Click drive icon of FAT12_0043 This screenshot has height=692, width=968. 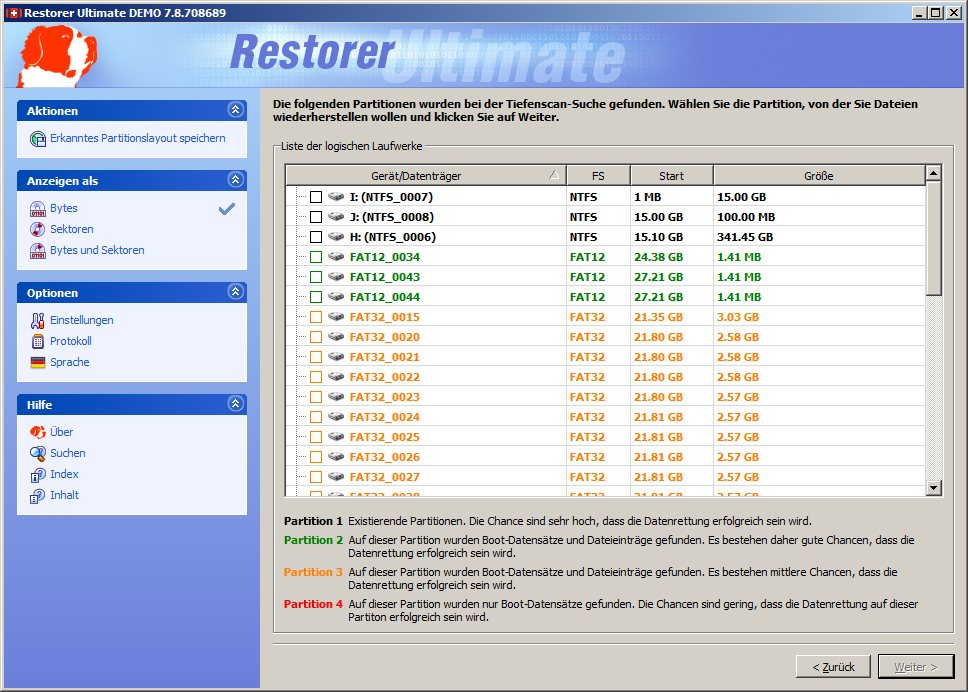pos(336,277)
